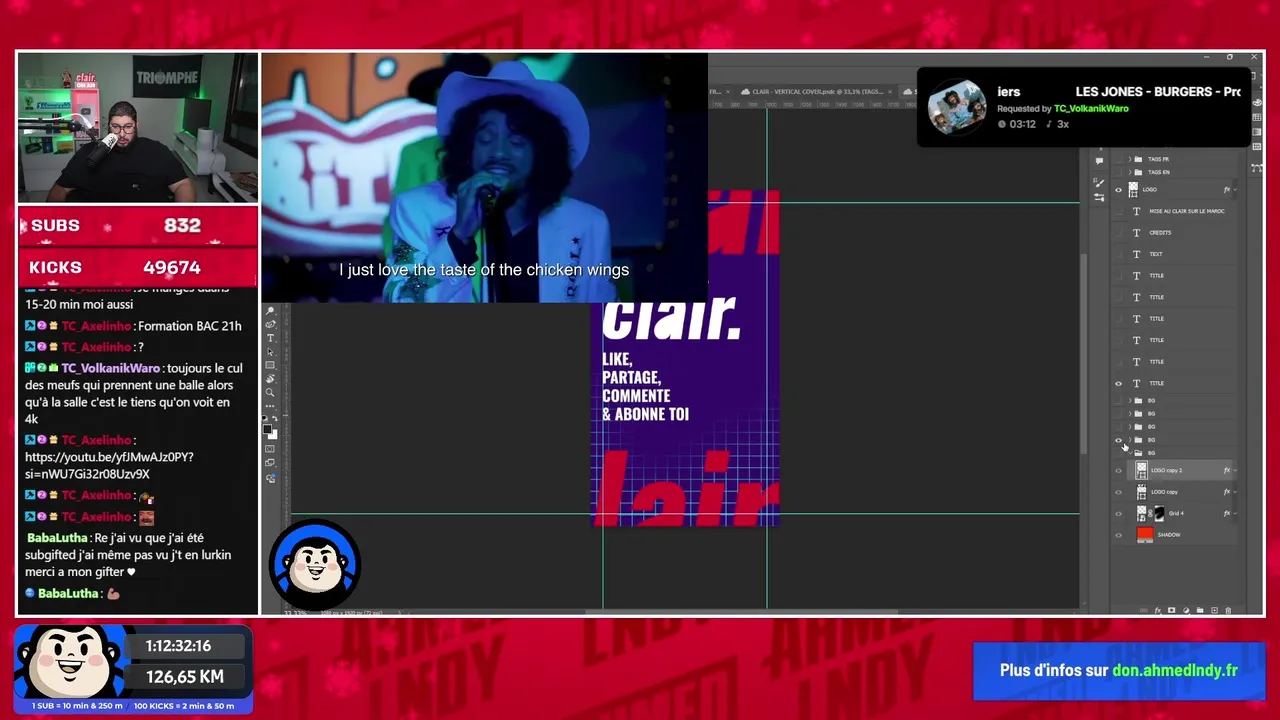Hide the LOGO layer with its eye
1280x720 pixels.
pyautogui.click(x=1118, y=190)
